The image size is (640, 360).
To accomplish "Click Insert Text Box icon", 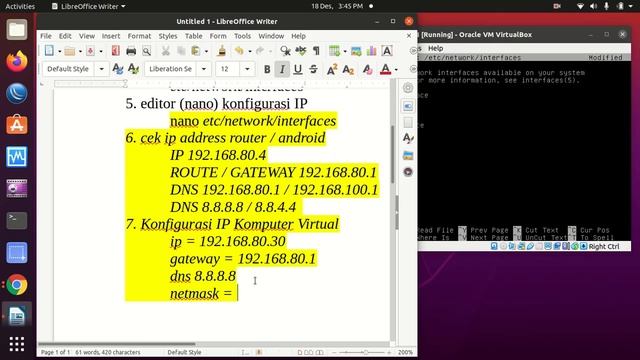I will [387, 51].
